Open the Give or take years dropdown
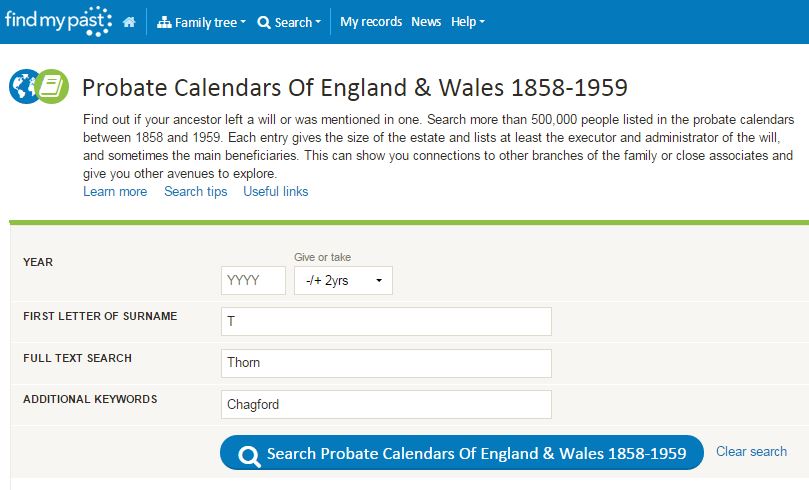The height and width of the screenshot is (490, 809). tap(344, 281)
